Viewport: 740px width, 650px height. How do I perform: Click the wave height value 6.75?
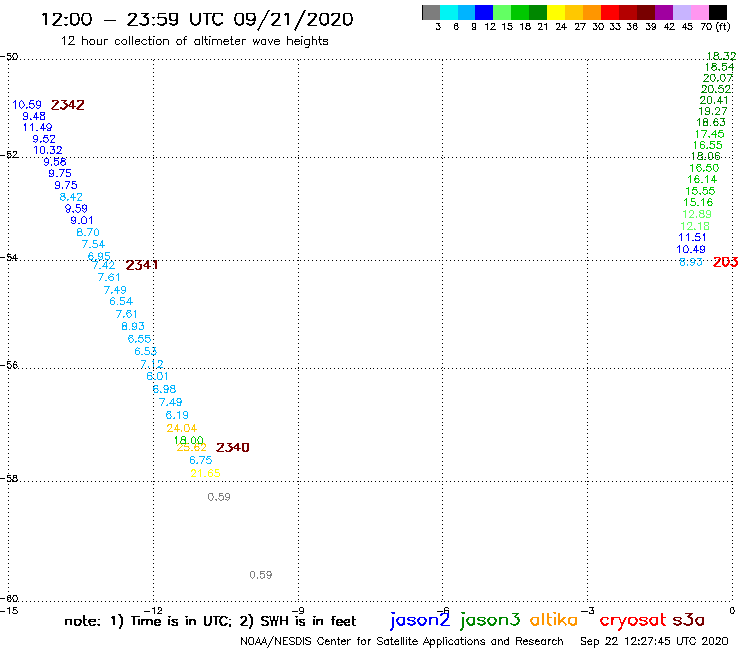pyautogui.click(x=201, y=460)
